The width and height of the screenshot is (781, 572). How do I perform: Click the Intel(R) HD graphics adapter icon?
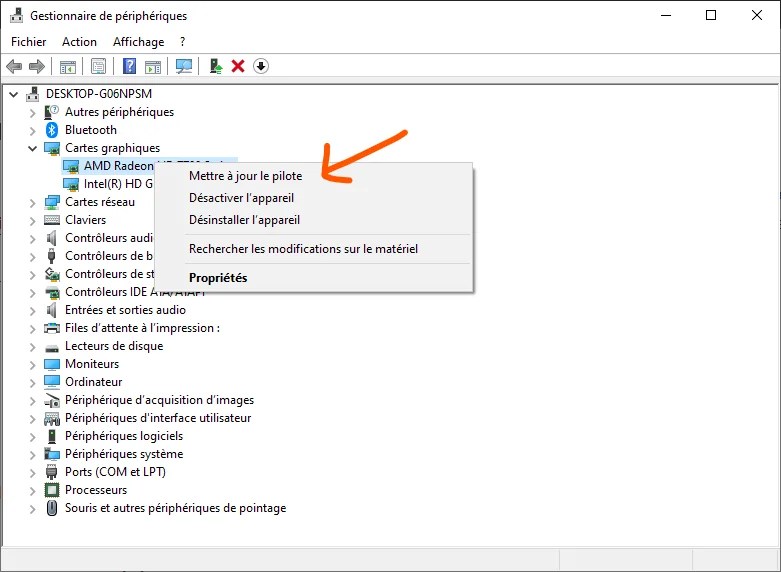pos(71,184)
